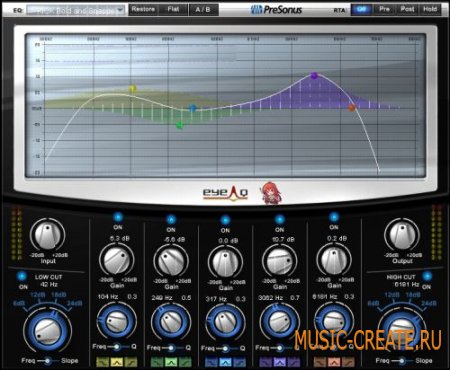Toggle ON light for the 317 Hz band

point(225,220)
